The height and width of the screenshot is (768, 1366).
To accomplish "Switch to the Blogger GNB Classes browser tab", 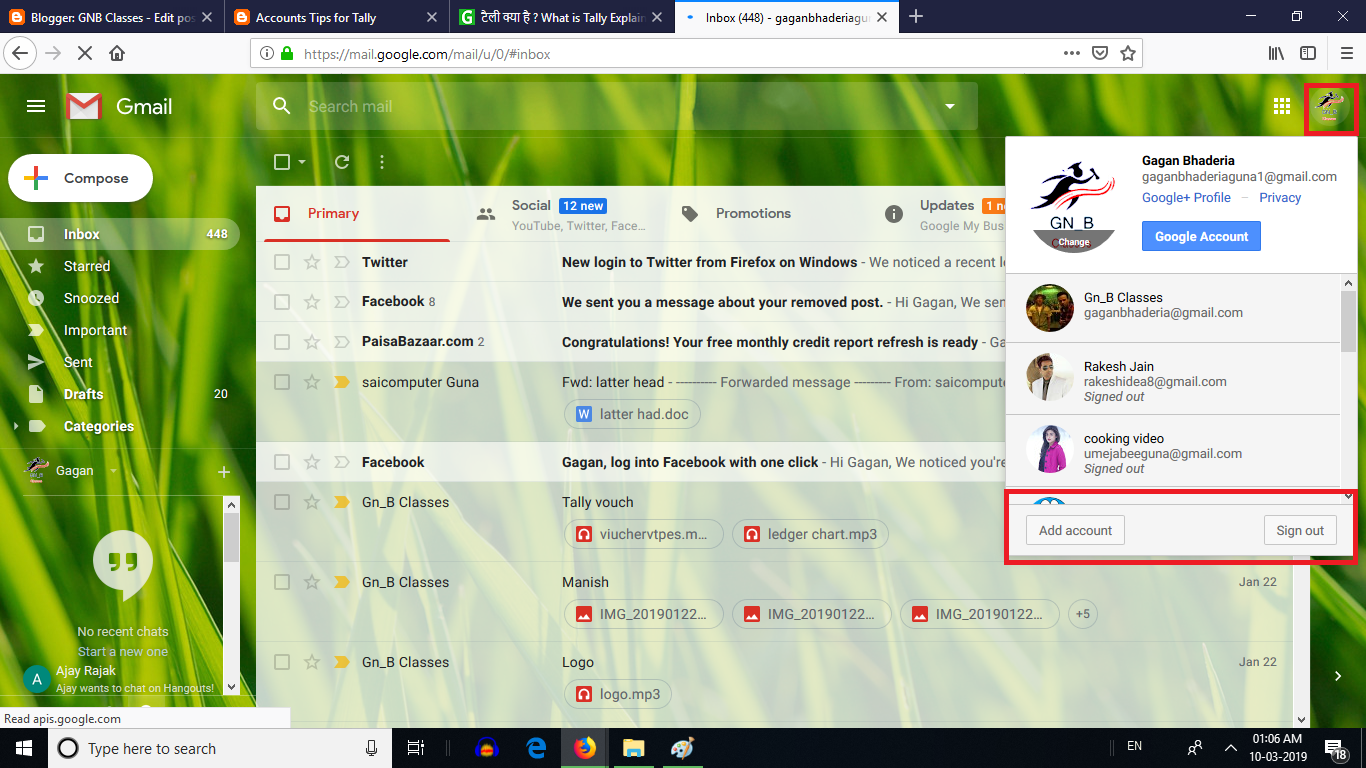I will (112, 17).
